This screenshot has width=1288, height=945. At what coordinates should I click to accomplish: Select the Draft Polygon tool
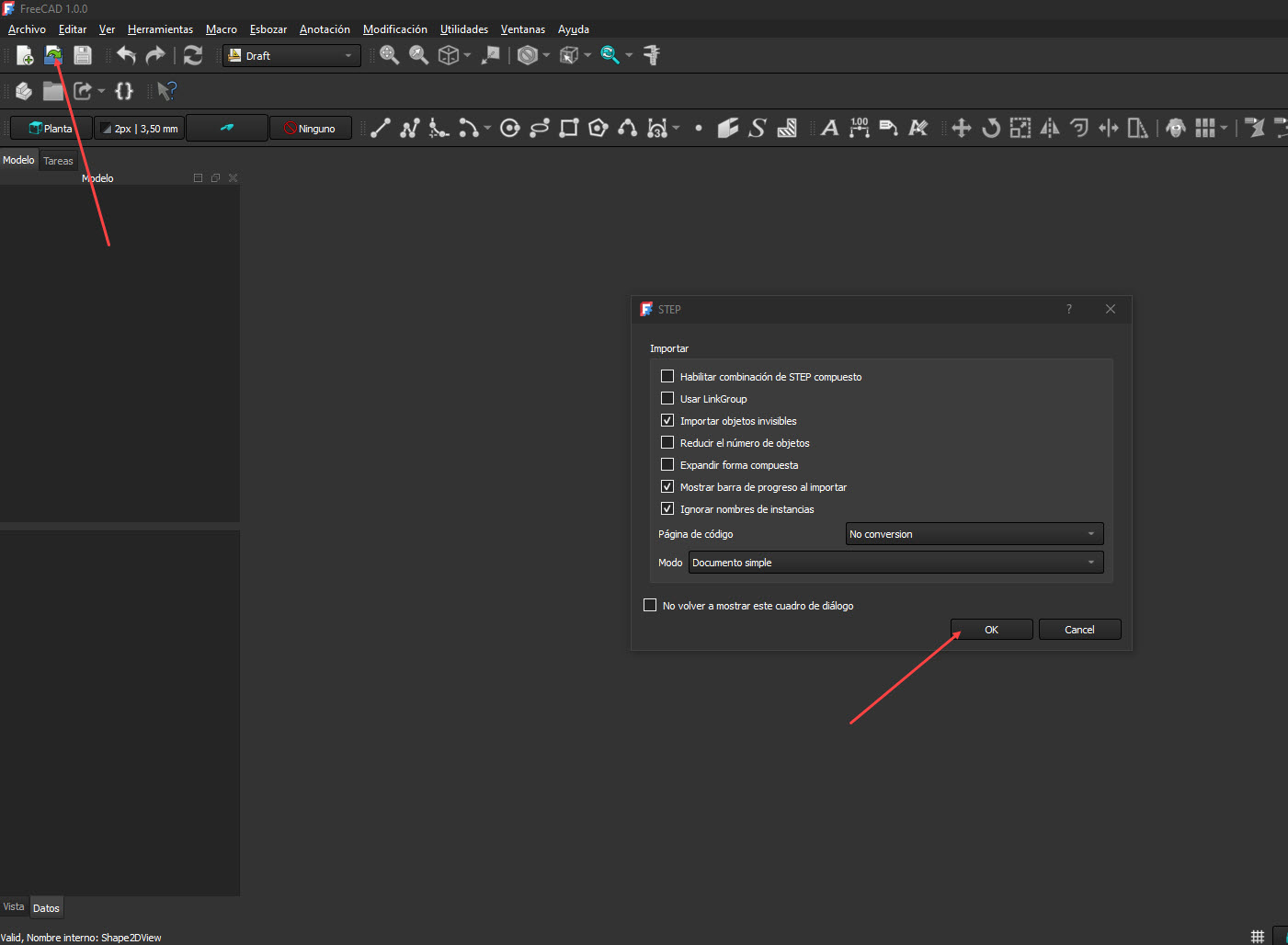(598, 128)
